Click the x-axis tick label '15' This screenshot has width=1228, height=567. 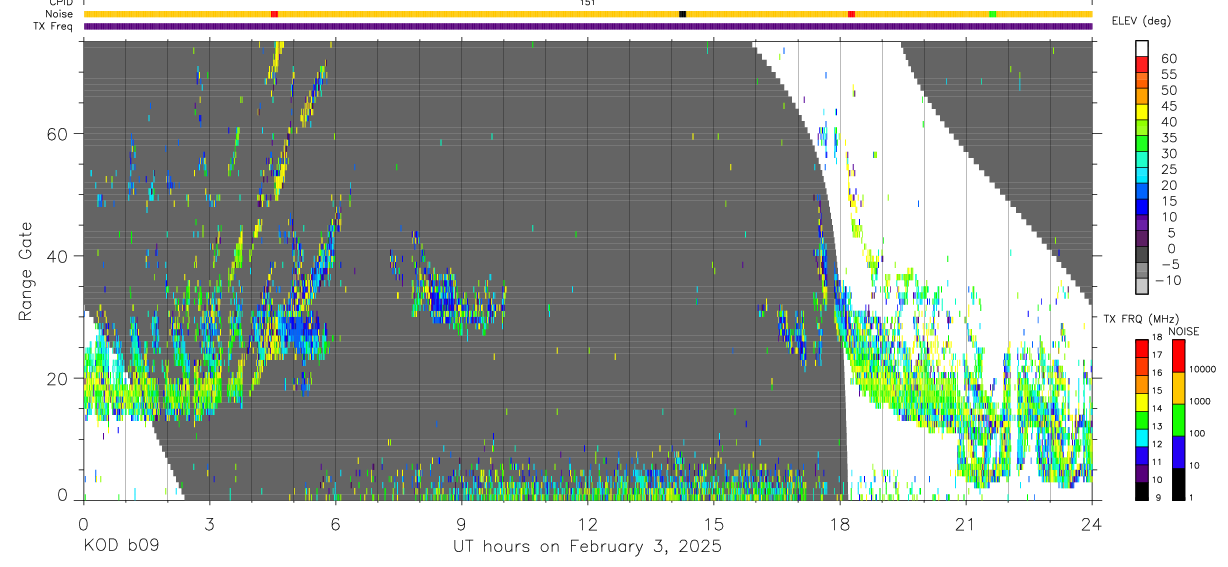pyautogui.click(x=713, y=524)
